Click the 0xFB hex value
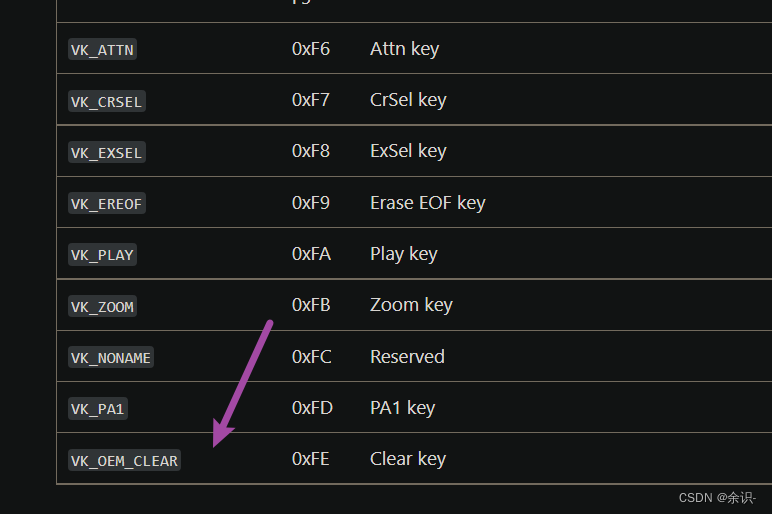Viewport: 772px width, 514px height. point(311,305)
